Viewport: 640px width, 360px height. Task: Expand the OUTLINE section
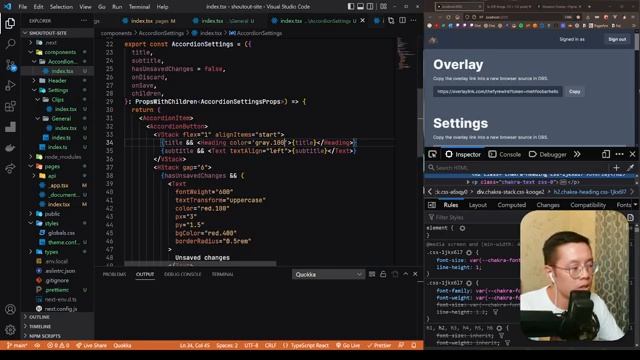coord(39,317)
